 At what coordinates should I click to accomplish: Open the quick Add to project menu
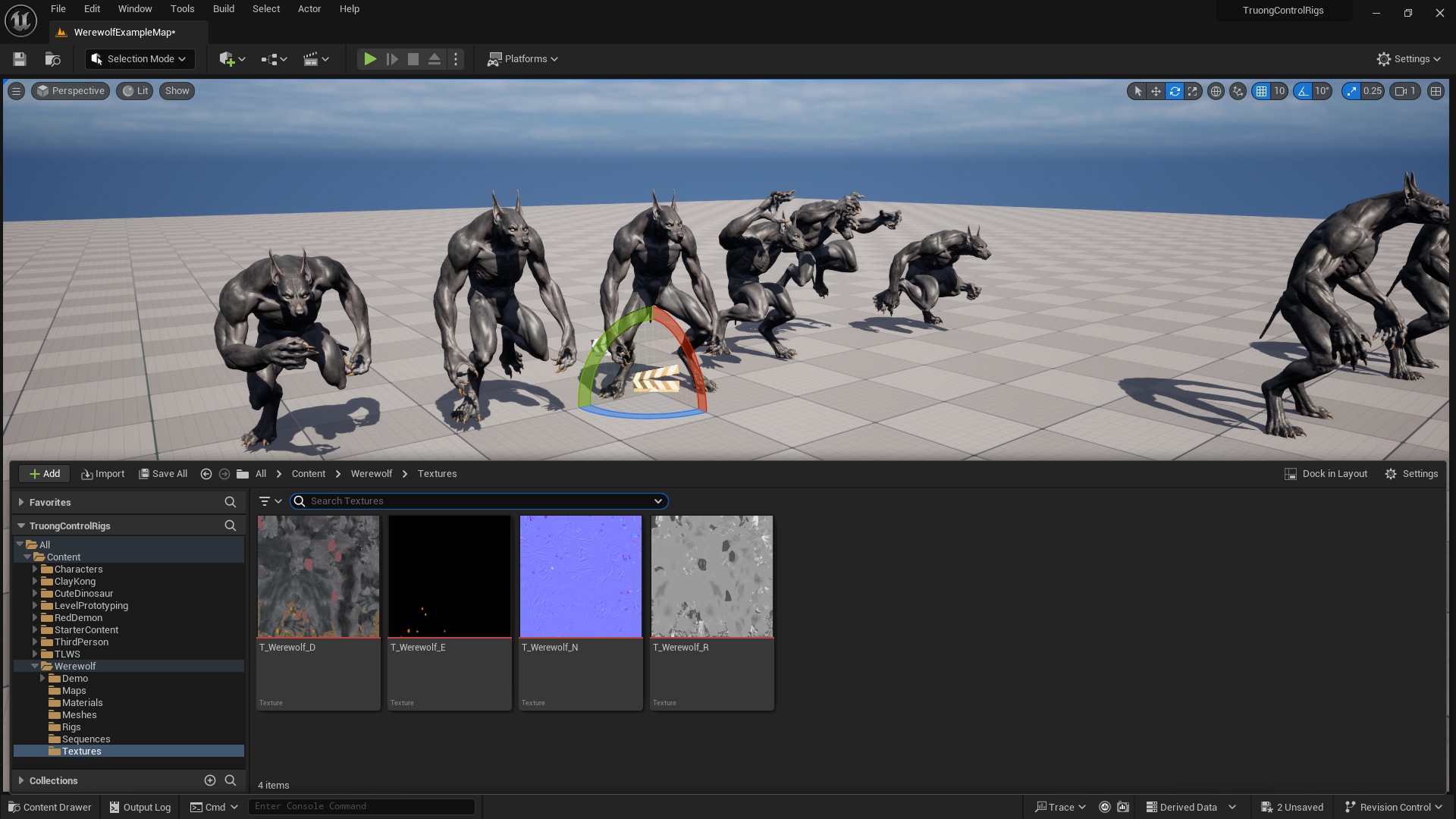(232, 59)
